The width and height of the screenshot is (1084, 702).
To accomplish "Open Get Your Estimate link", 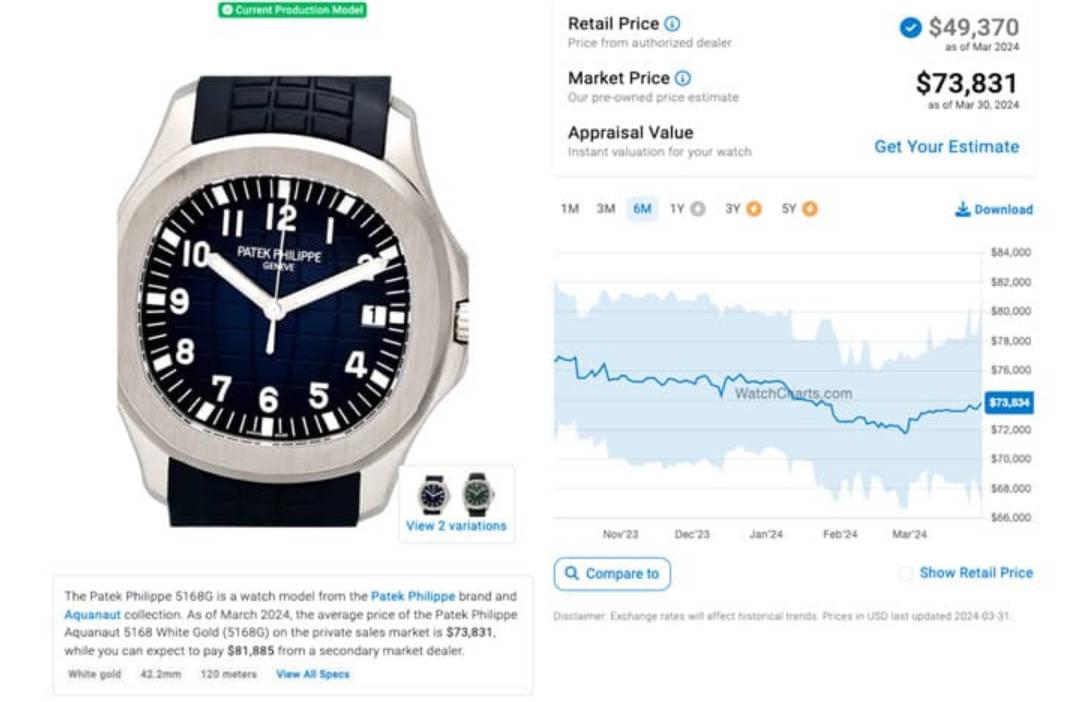I will click(946, 147).
